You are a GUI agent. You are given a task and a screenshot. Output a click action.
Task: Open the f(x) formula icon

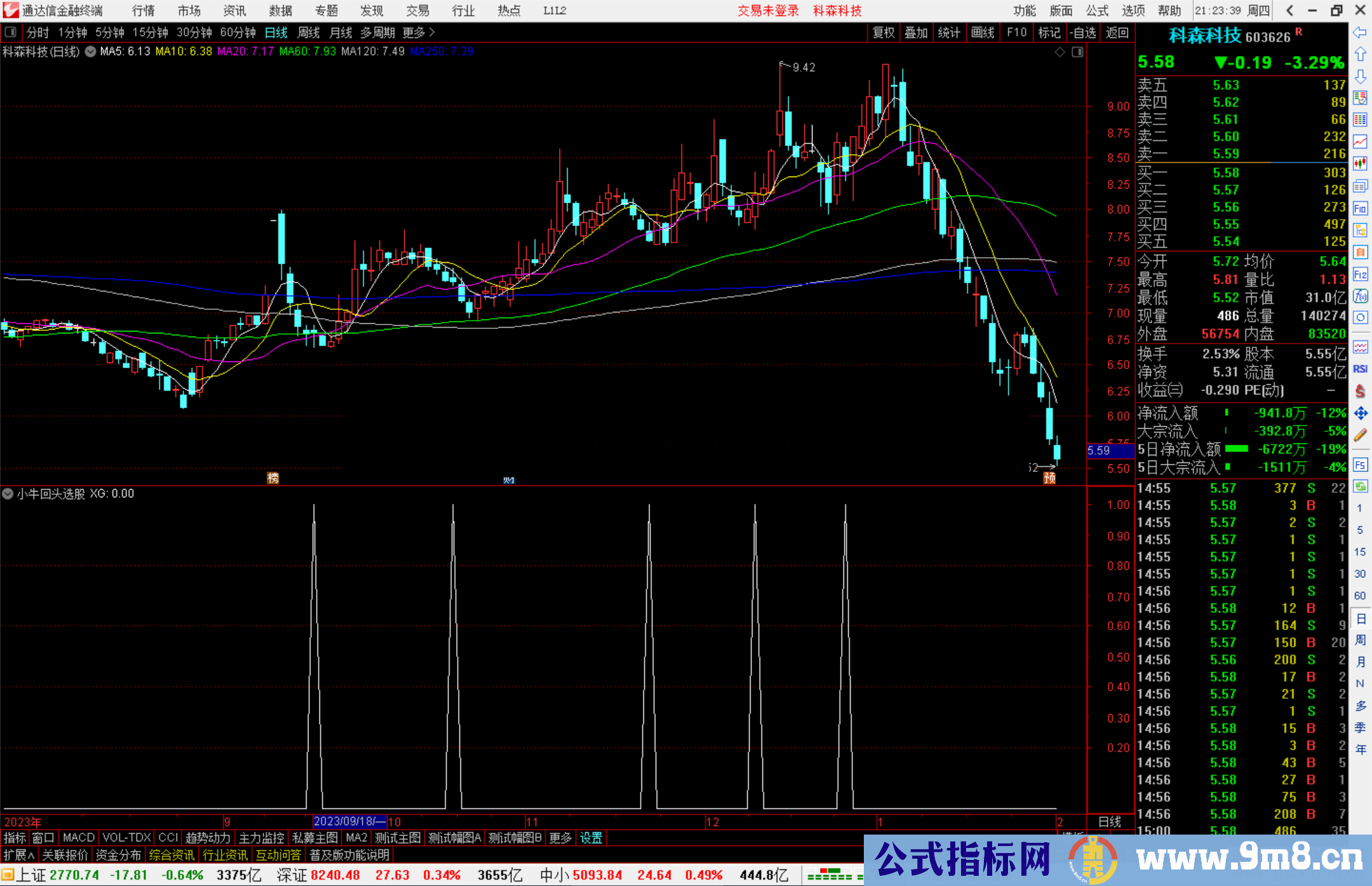1360,296
